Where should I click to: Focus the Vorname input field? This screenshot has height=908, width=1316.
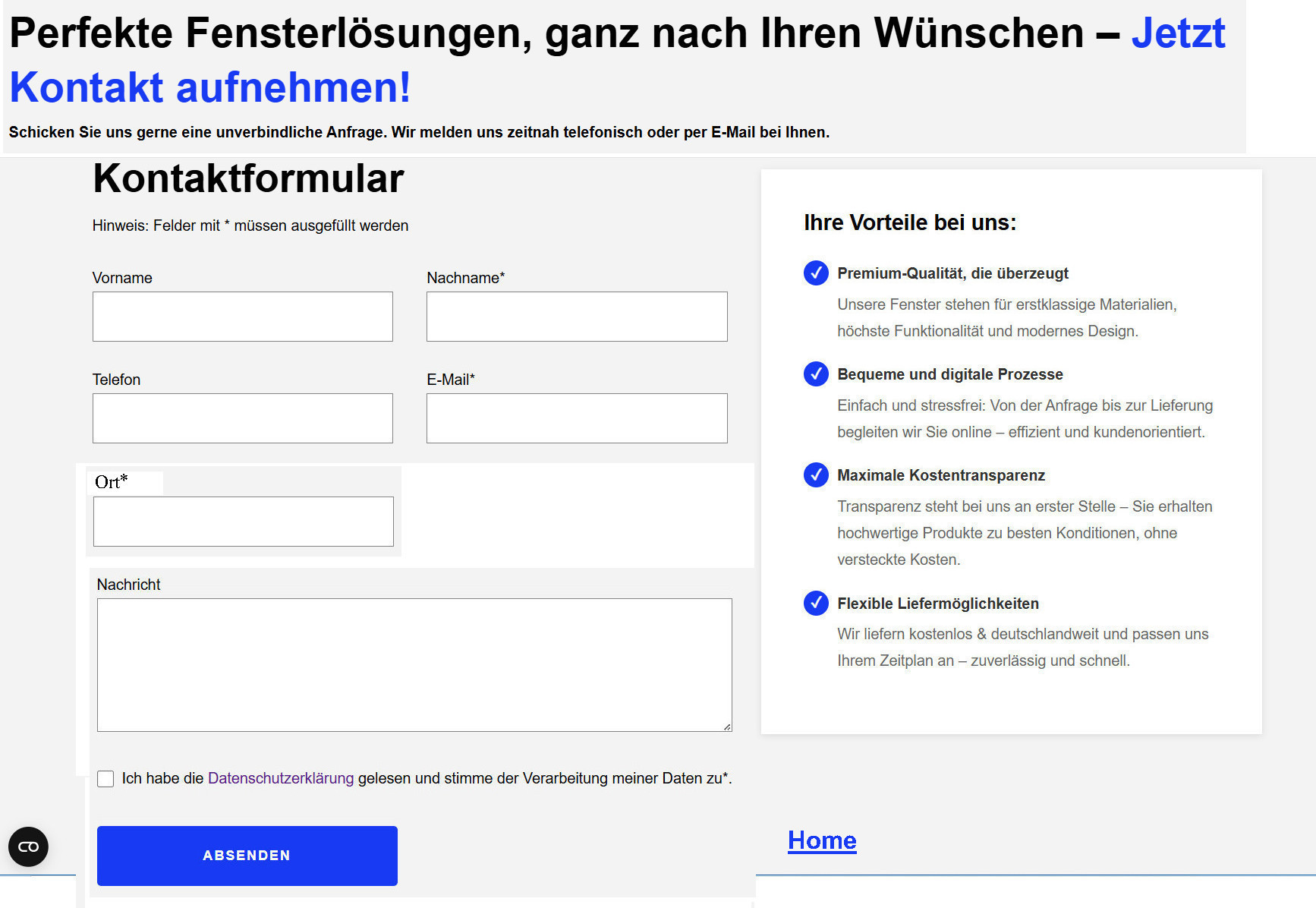(x=242, y=317)
